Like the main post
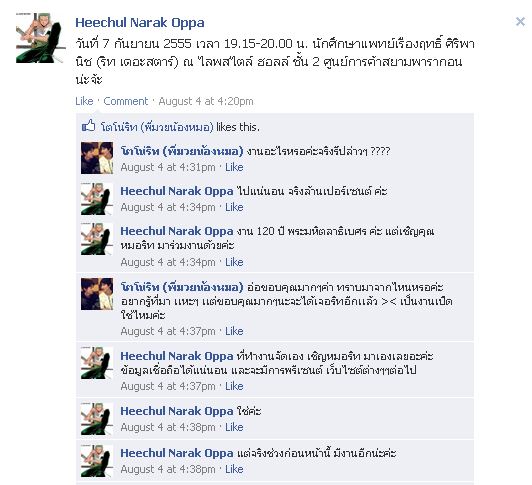Image resolution: width=532 pixels, height=485 pixels. (84, 101)
